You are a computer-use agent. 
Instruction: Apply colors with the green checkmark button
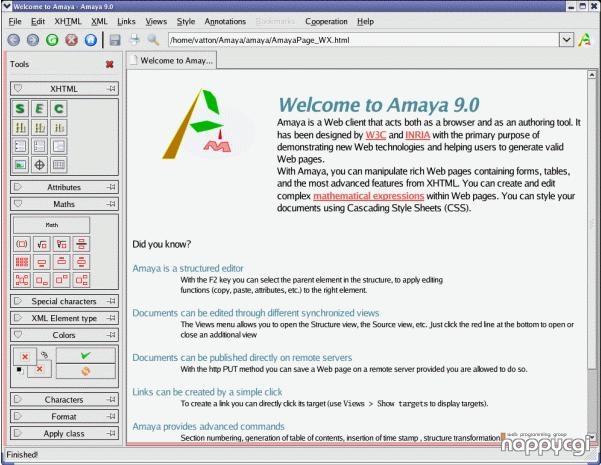tap(85, 356)
